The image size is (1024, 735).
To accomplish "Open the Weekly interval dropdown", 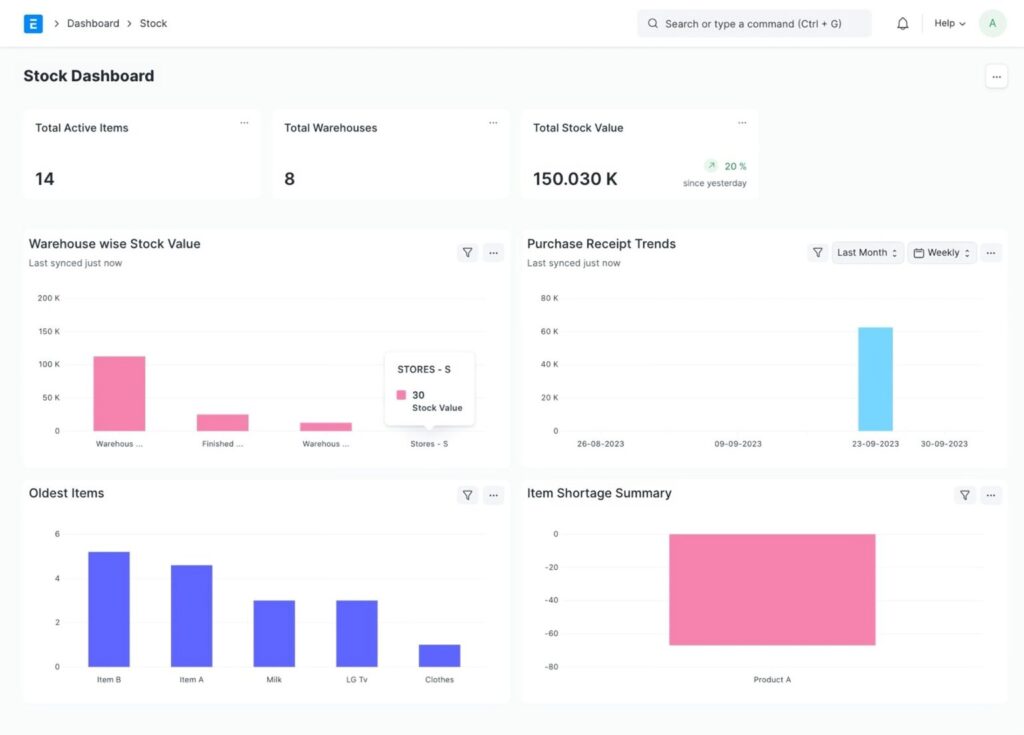I will [941, 253].
